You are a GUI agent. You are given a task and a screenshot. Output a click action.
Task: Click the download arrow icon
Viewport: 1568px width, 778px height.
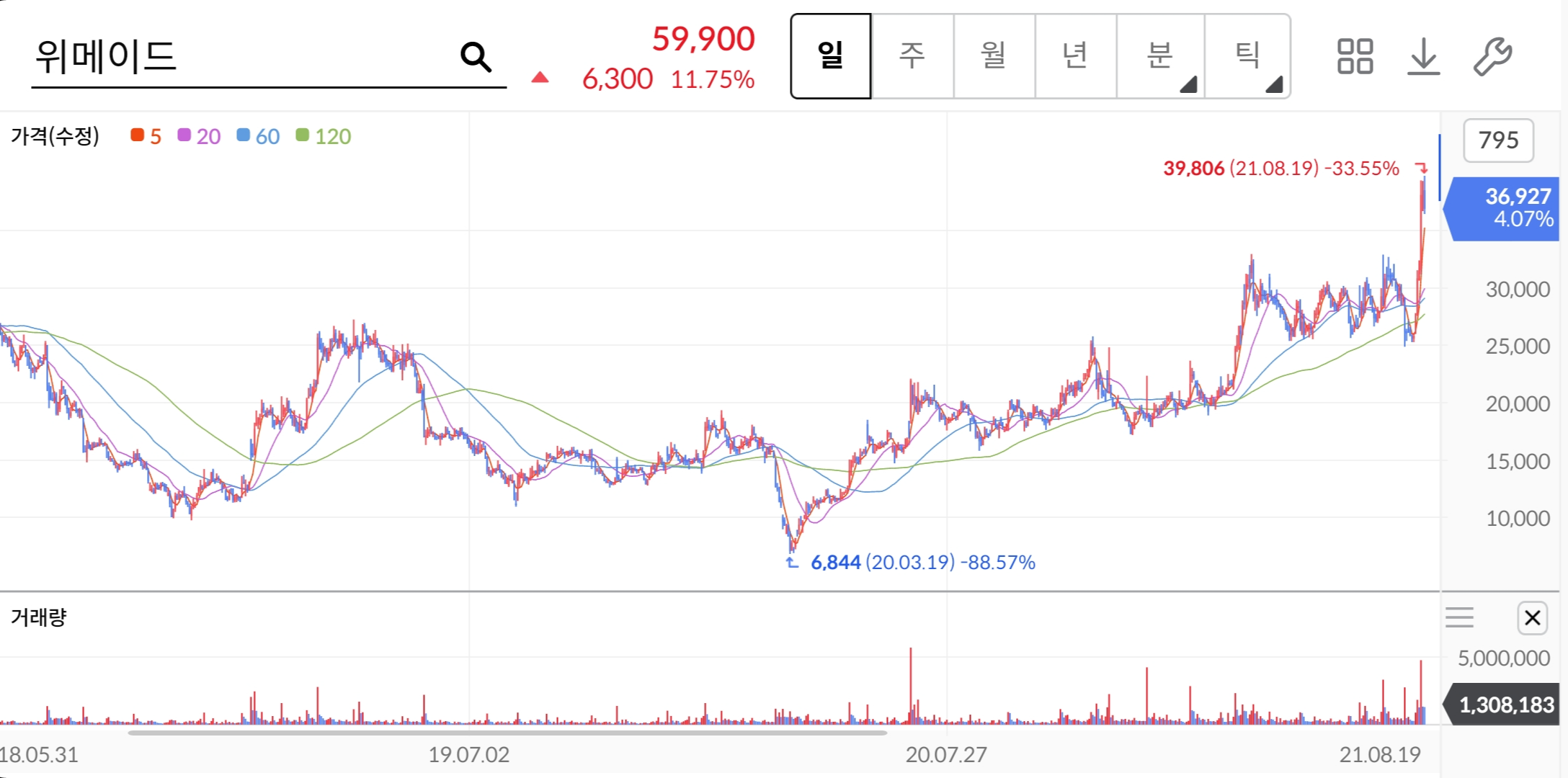1423,56
